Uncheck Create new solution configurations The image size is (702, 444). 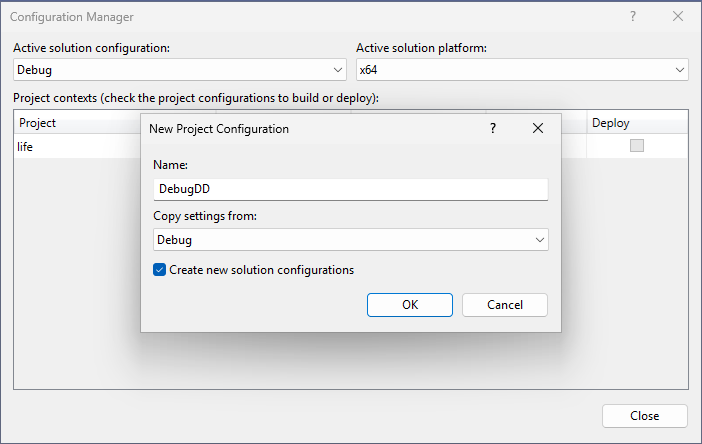click(160, 270)
